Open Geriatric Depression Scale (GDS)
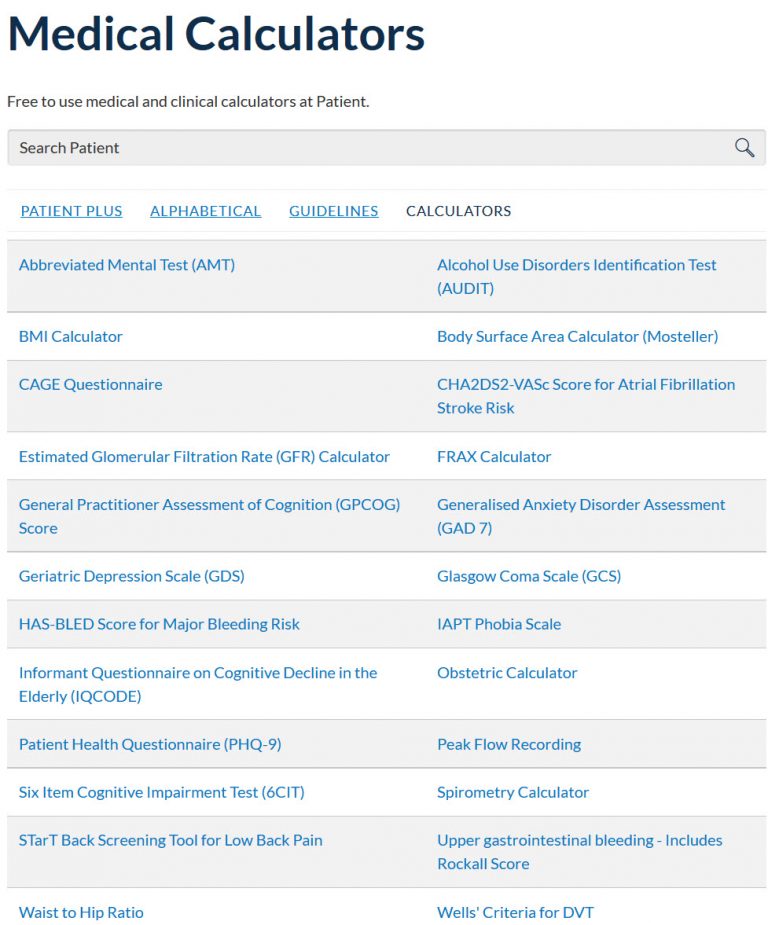The image size is (768, 925). pos(132,576)
